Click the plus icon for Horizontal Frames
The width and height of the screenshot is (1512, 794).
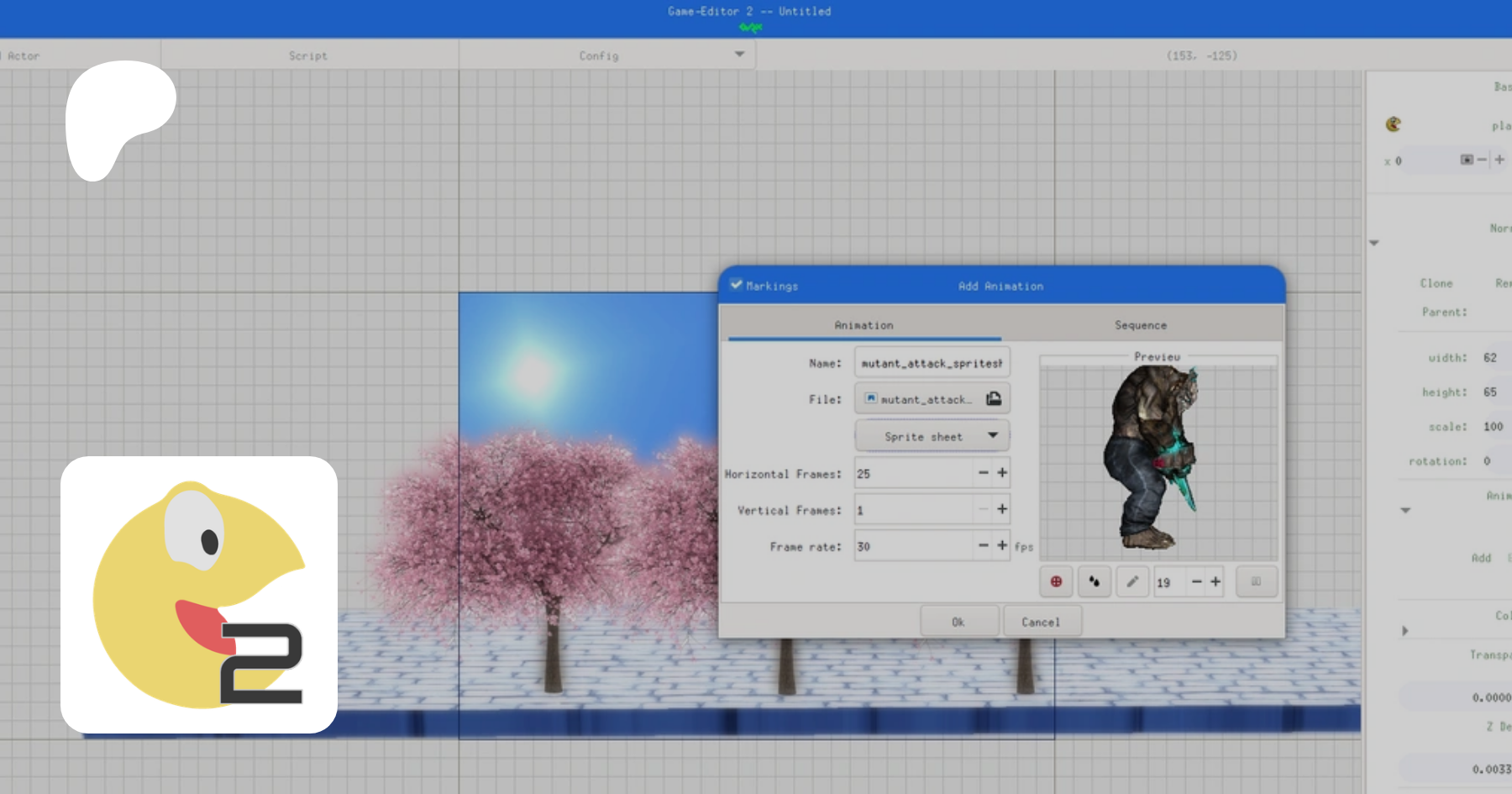(x=1002, y=473)
